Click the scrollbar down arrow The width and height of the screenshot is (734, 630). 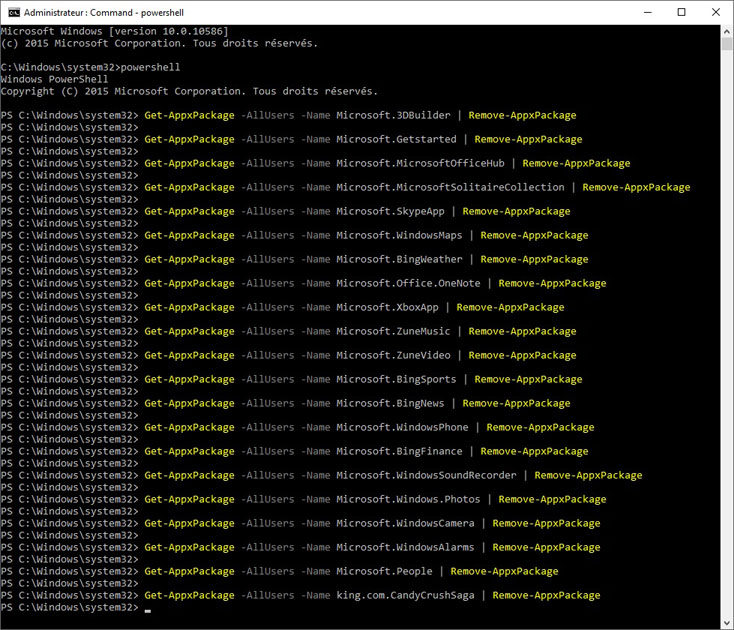(x=727, y=623)
